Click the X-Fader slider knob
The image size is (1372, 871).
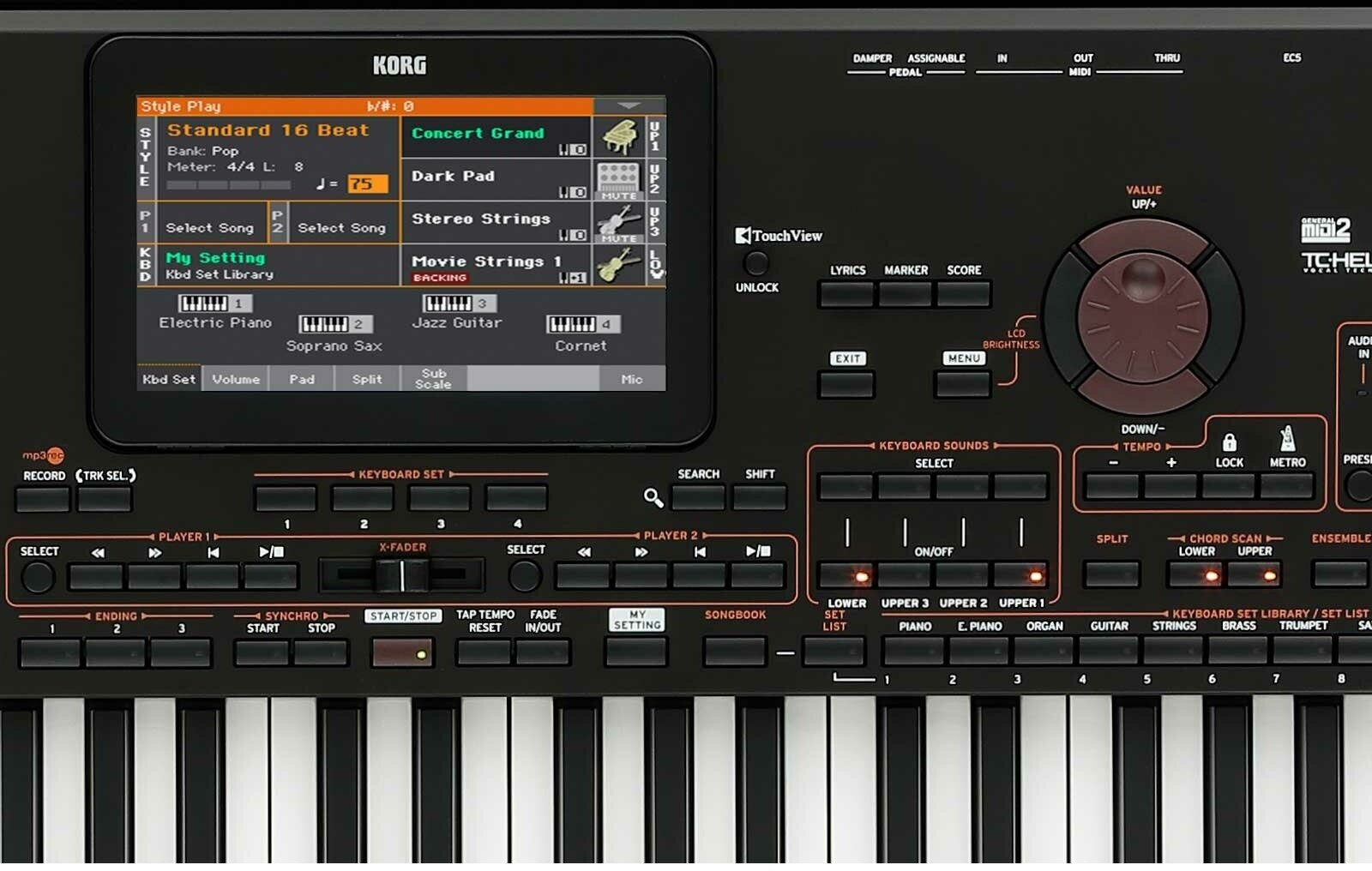click(401, 575)
